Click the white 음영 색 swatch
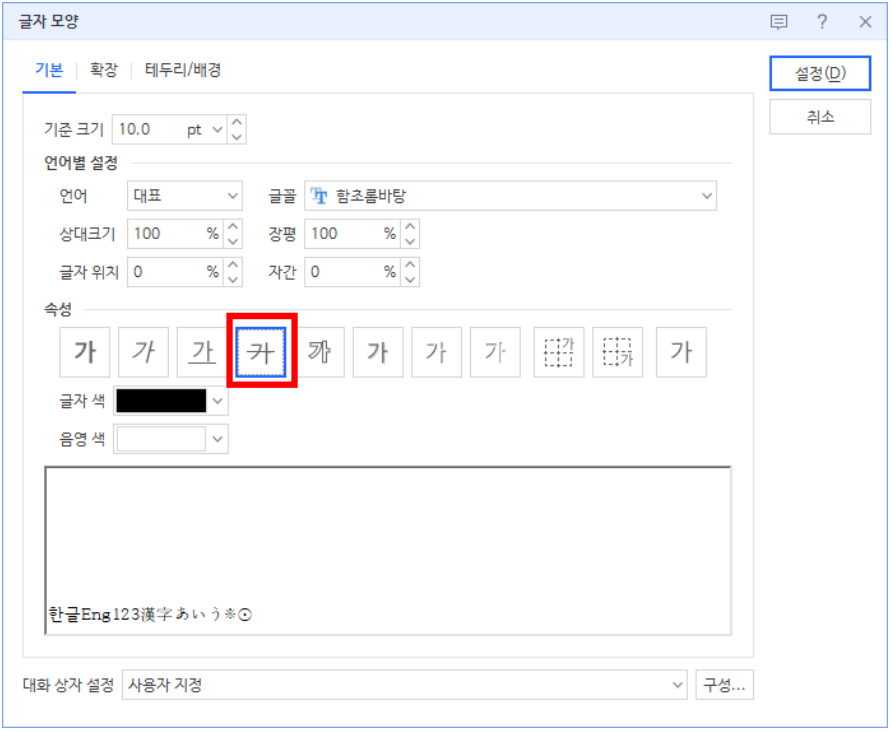This screenshot has height=732, width=892. click(161, 439)
